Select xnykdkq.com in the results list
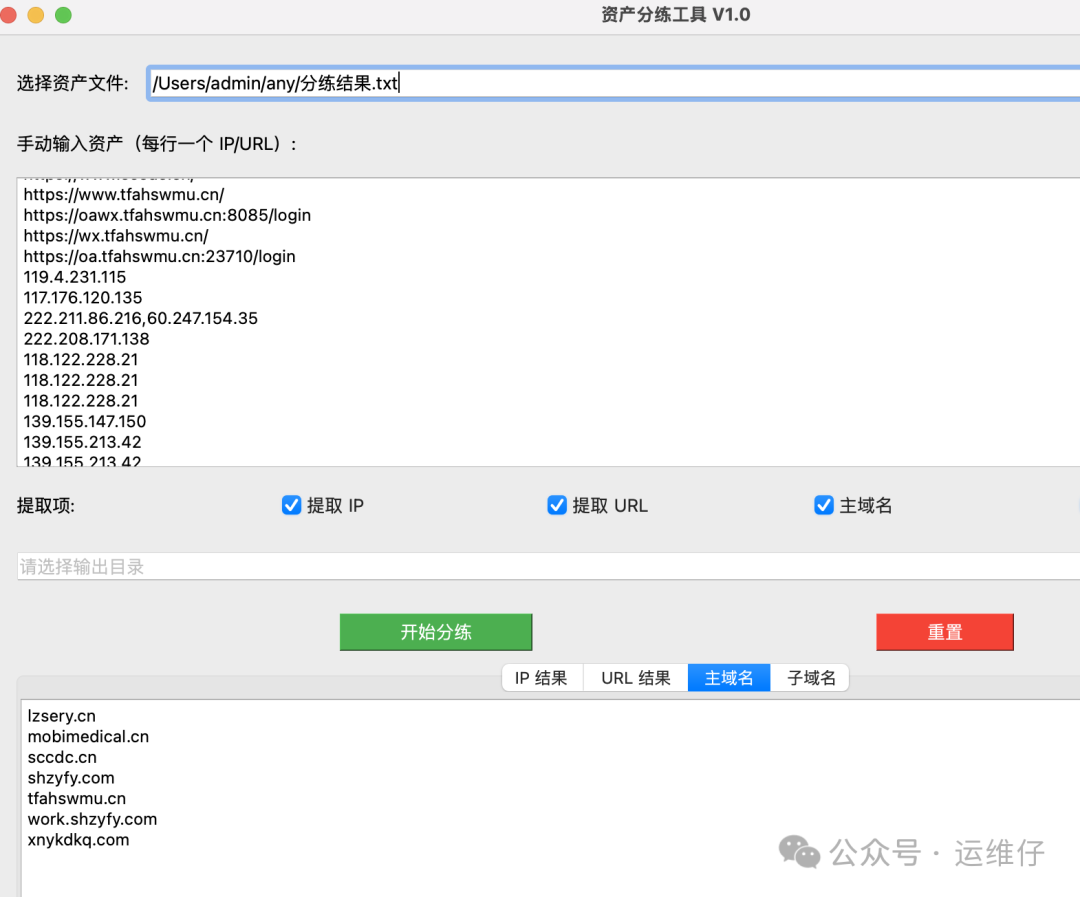Screen dimensions: 1080x897 click(78, 840)
